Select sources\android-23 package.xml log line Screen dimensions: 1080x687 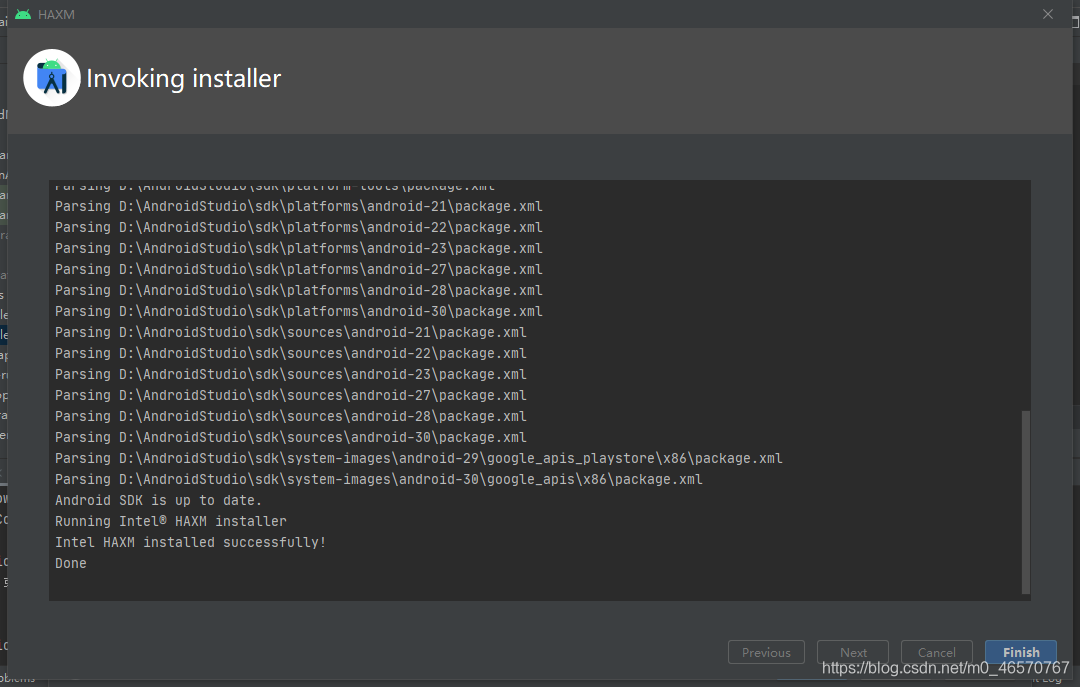point(291,374)
